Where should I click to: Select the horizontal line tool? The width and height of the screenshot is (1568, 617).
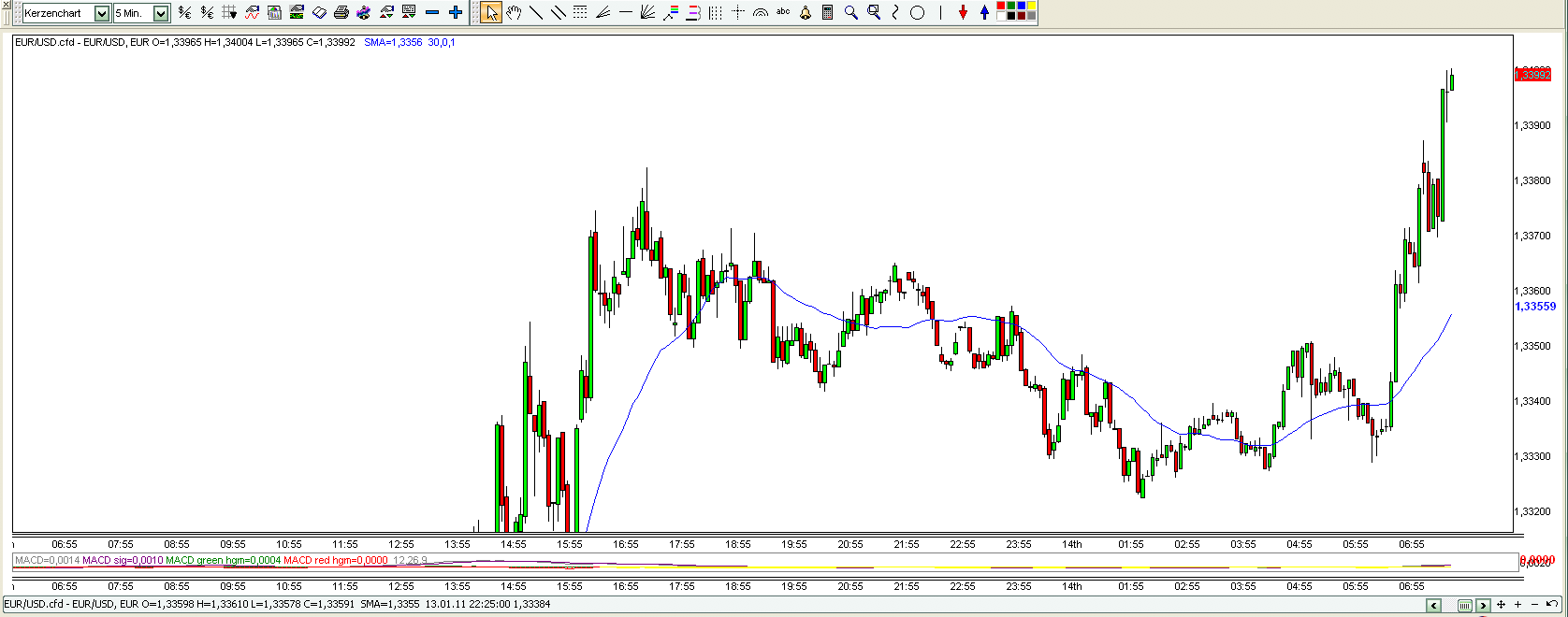click(x=626, y=12)
